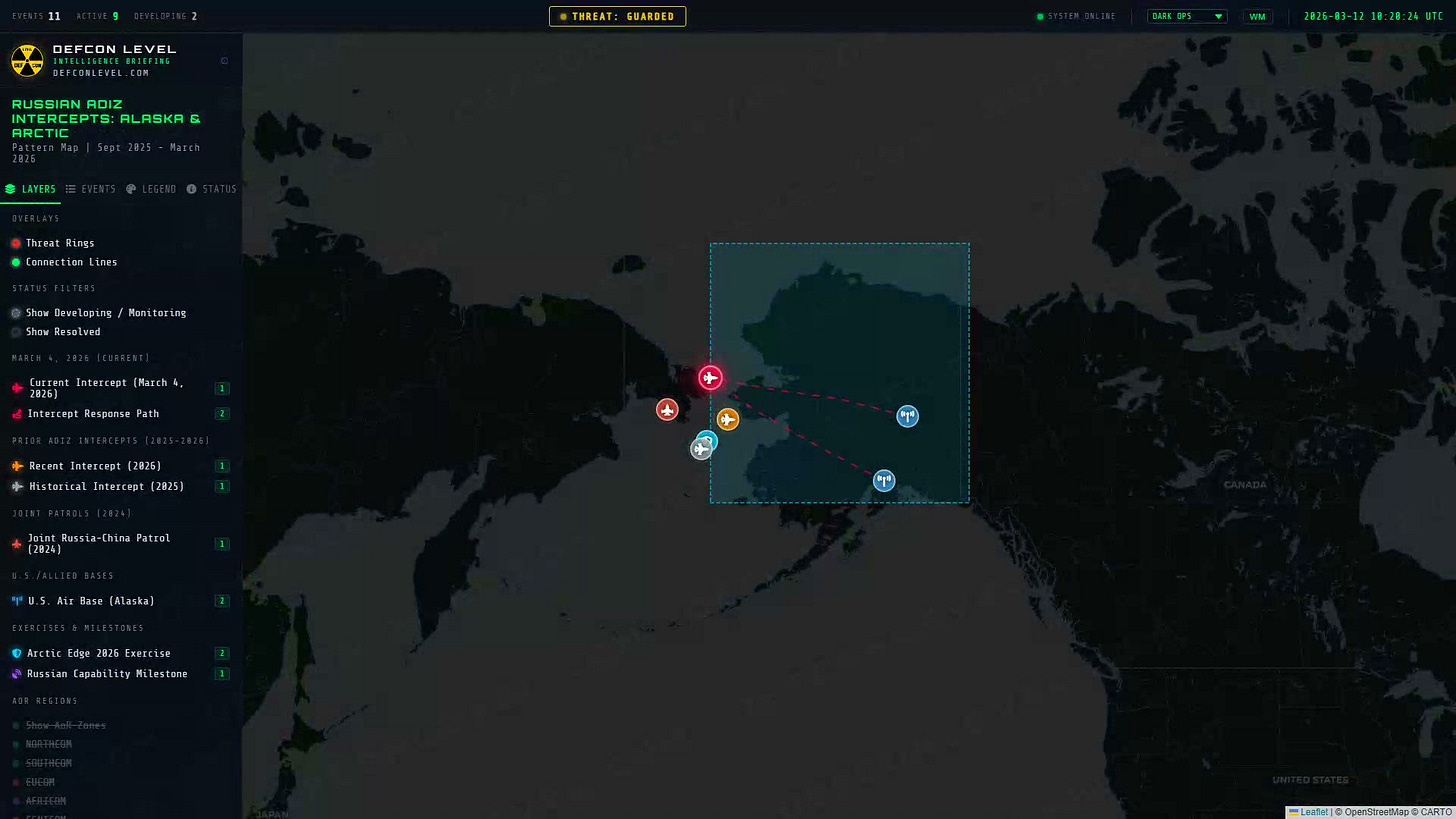This screenshot has height=819, width=1456.
Task: Toggle the U.S. Air Base (Alaska) layer icon
Action: (17, 601)
